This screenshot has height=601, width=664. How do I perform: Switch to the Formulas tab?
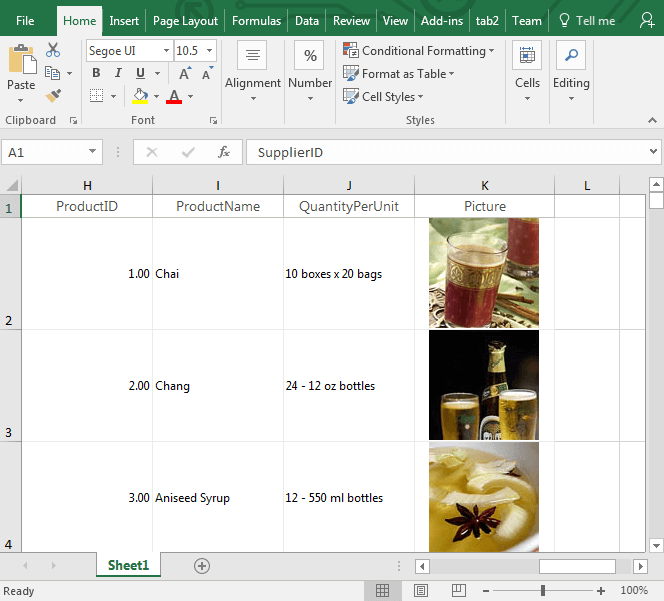pyautogui.click(x=256, y=21)
